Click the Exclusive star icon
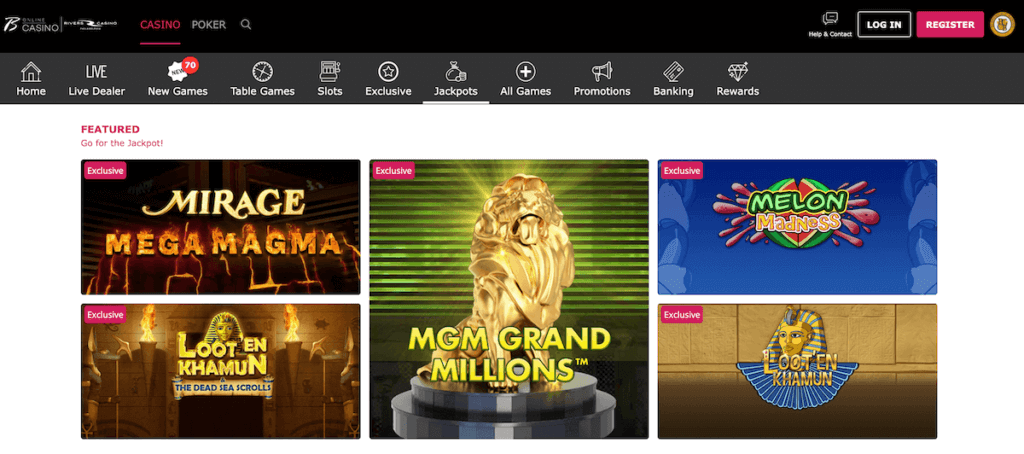The image size is (1024, 454). tap(388, 71)
